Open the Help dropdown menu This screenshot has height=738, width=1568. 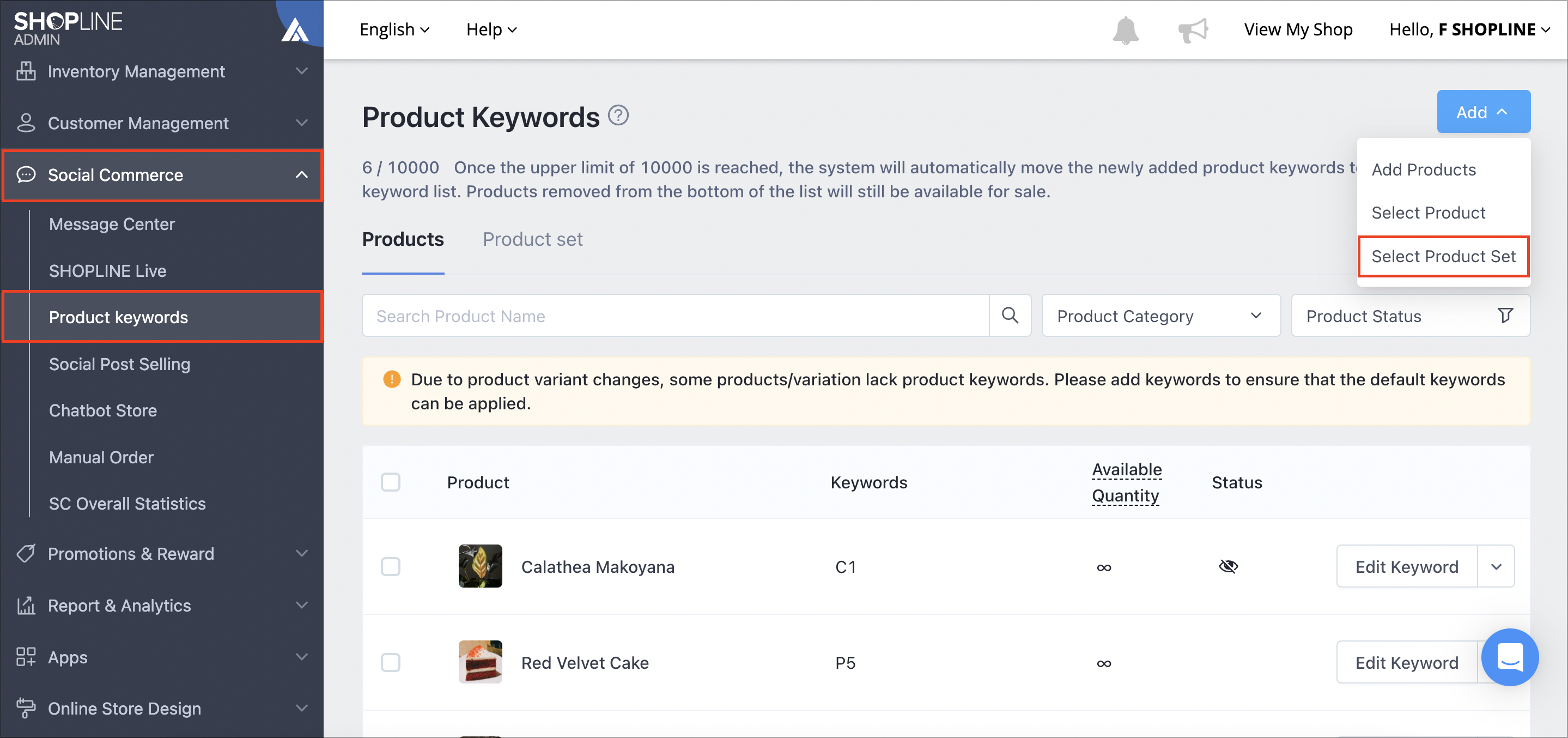(491, 29)
